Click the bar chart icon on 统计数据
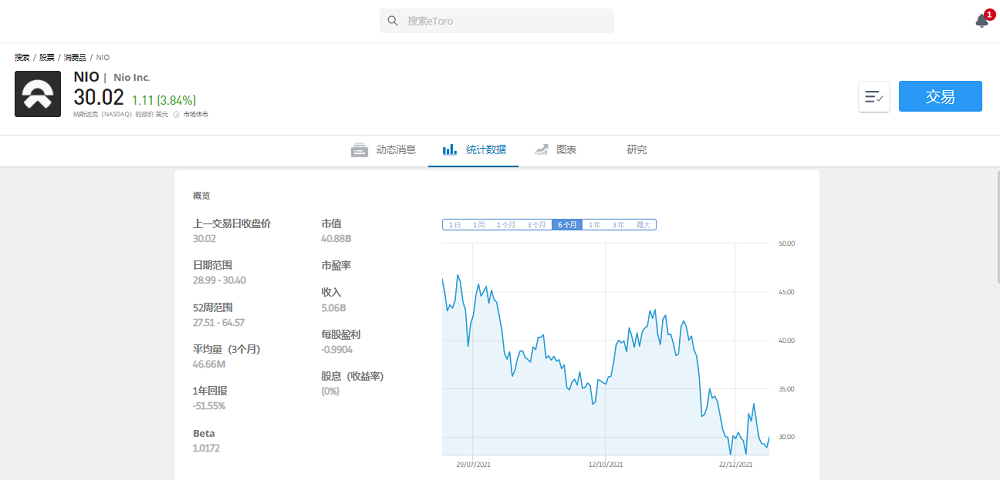The height and width of the screenshot is (480, 1000). click(x=450, y=150)
